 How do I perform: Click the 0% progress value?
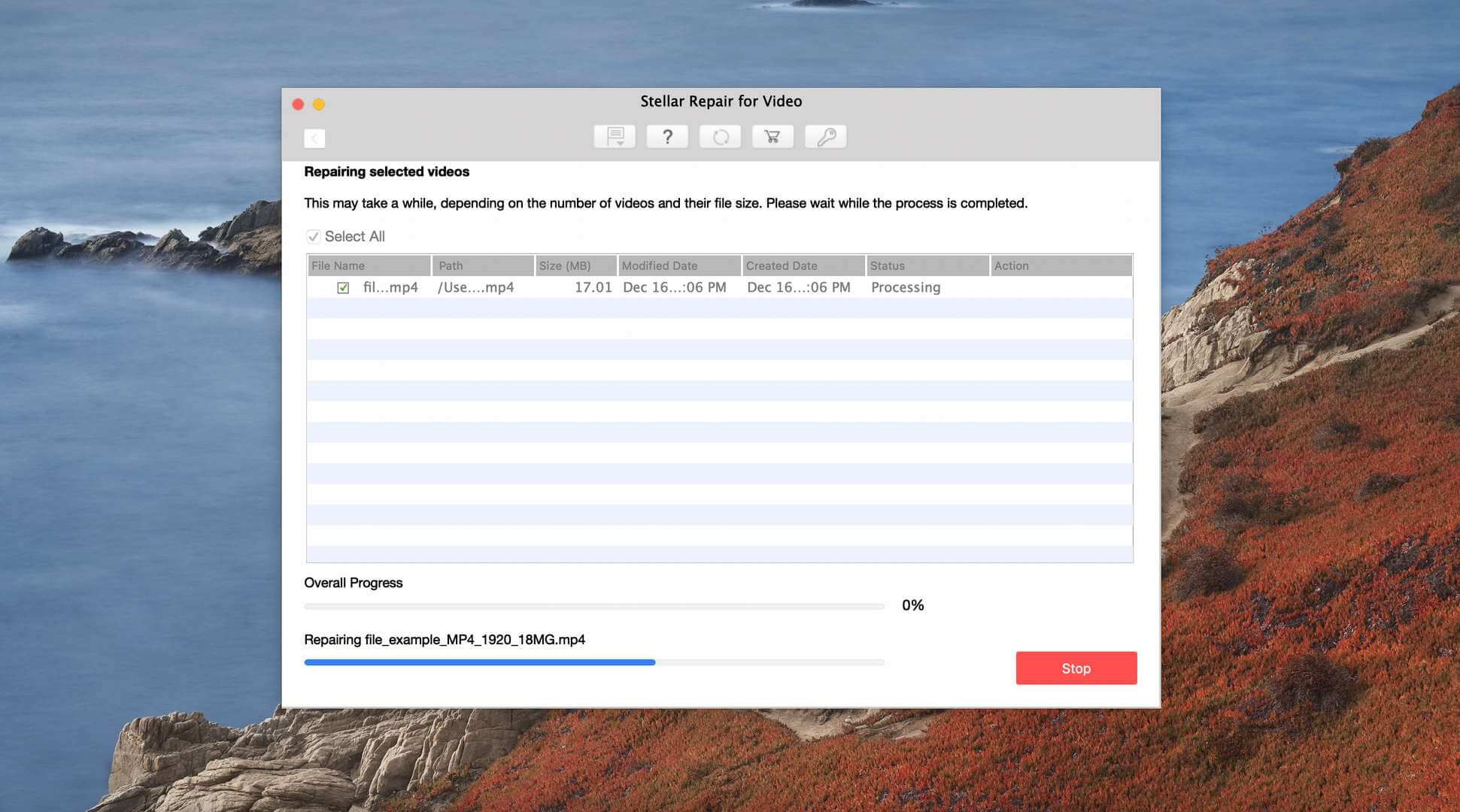[x=912, y=605]
